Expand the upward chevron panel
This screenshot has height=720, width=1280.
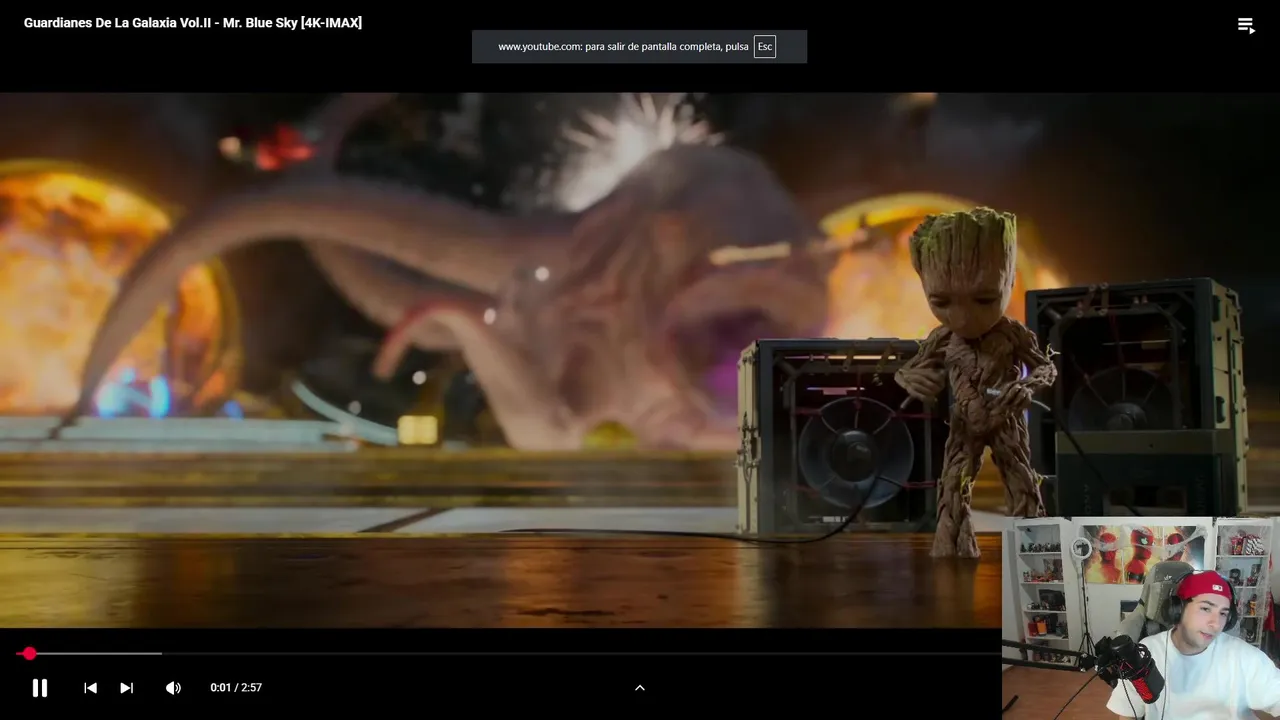coord(640,688)
